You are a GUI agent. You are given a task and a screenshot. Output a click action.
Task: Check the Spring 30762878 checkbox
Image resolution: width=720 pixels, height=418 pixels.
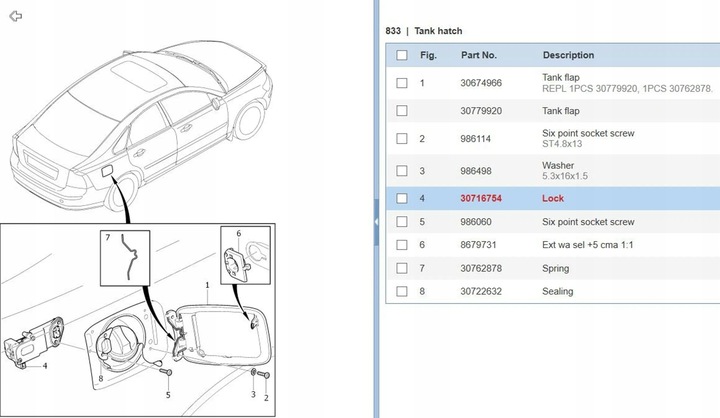click(402, 268)
